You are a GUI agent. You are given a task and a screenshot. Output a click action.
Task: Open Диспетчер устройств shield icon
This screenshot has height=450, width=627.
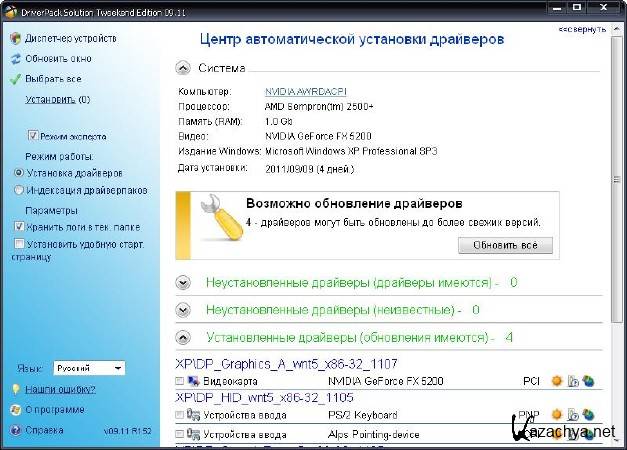(14, 39)
